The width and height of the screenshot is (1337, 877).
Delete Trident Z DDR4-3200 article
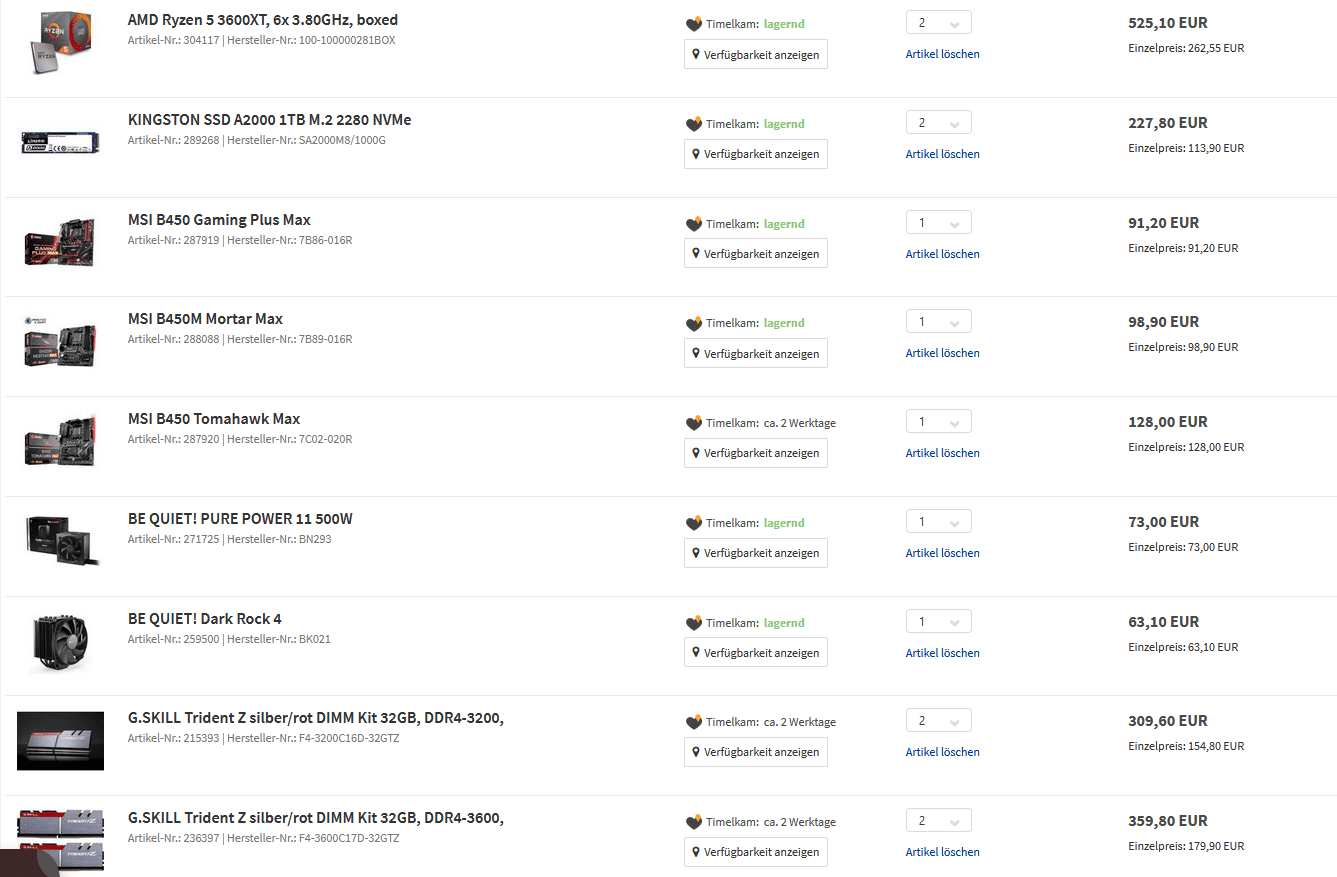coord(943,752)
